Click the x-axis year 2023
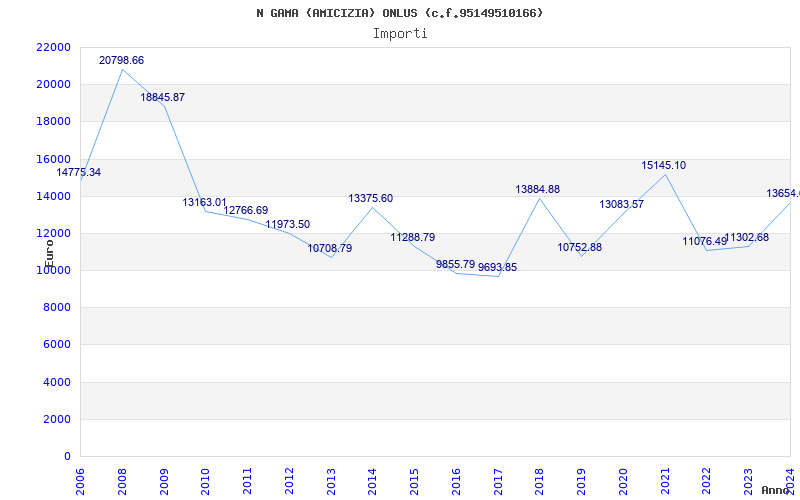The height and width of the screenshot is (500, 800). [x=748, y=481]
